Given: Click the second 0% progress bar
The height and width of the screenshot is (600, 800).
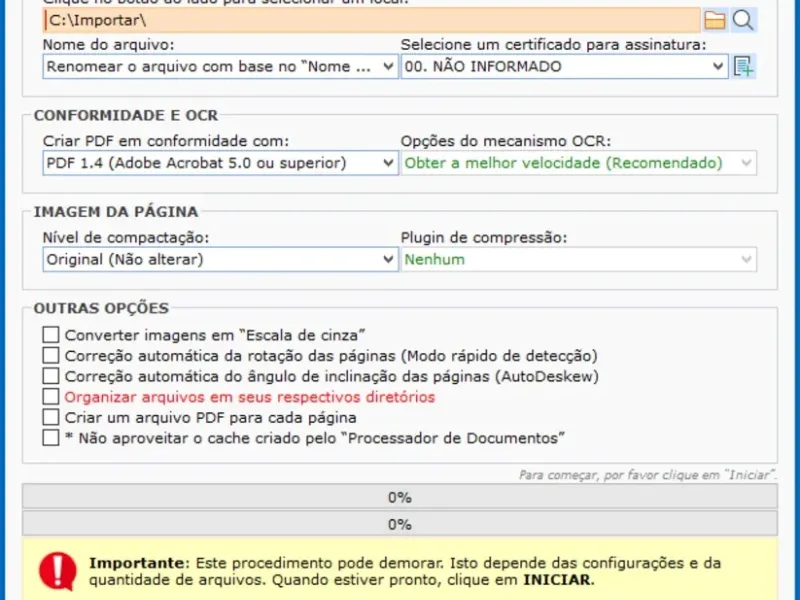Looking at the screenshot, I should tap(400, 524).
